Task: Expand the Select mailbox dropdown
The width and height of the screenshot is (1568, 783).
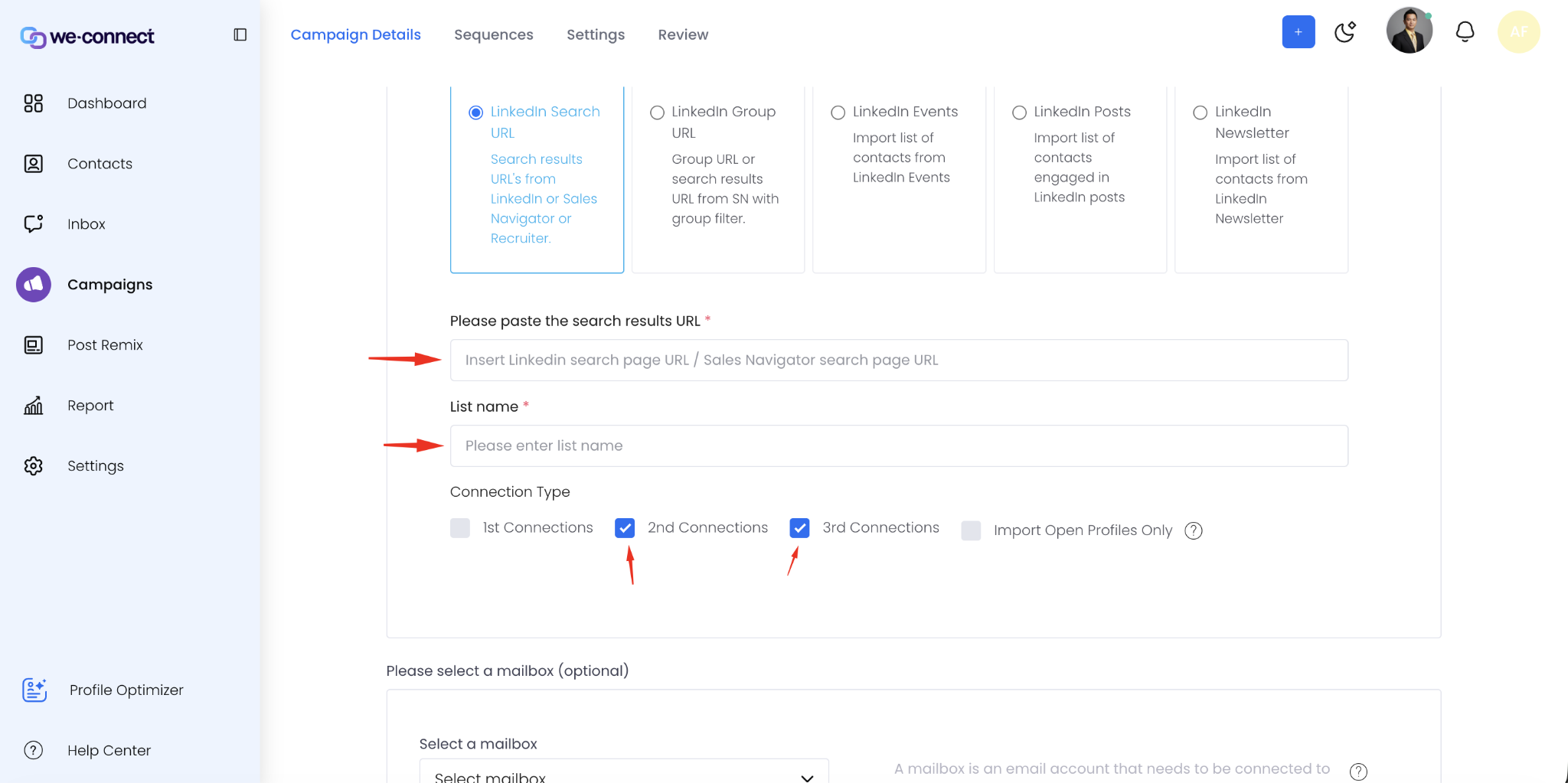Action: 624,772
